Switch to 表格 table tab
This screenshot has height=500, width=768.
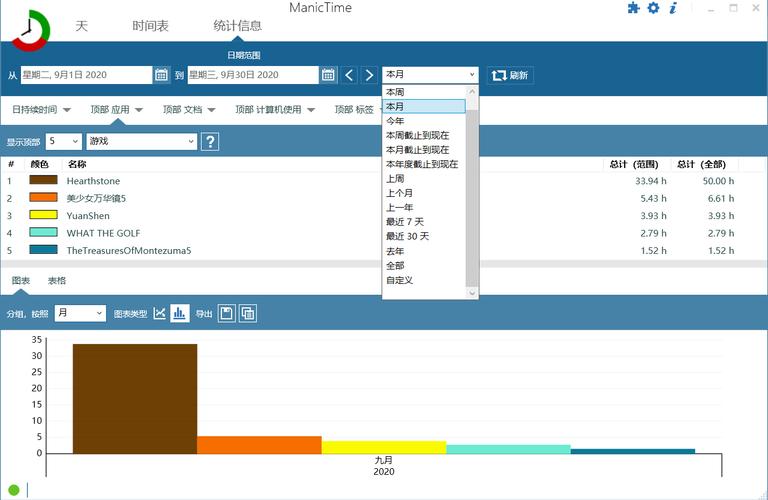(57, 281)
